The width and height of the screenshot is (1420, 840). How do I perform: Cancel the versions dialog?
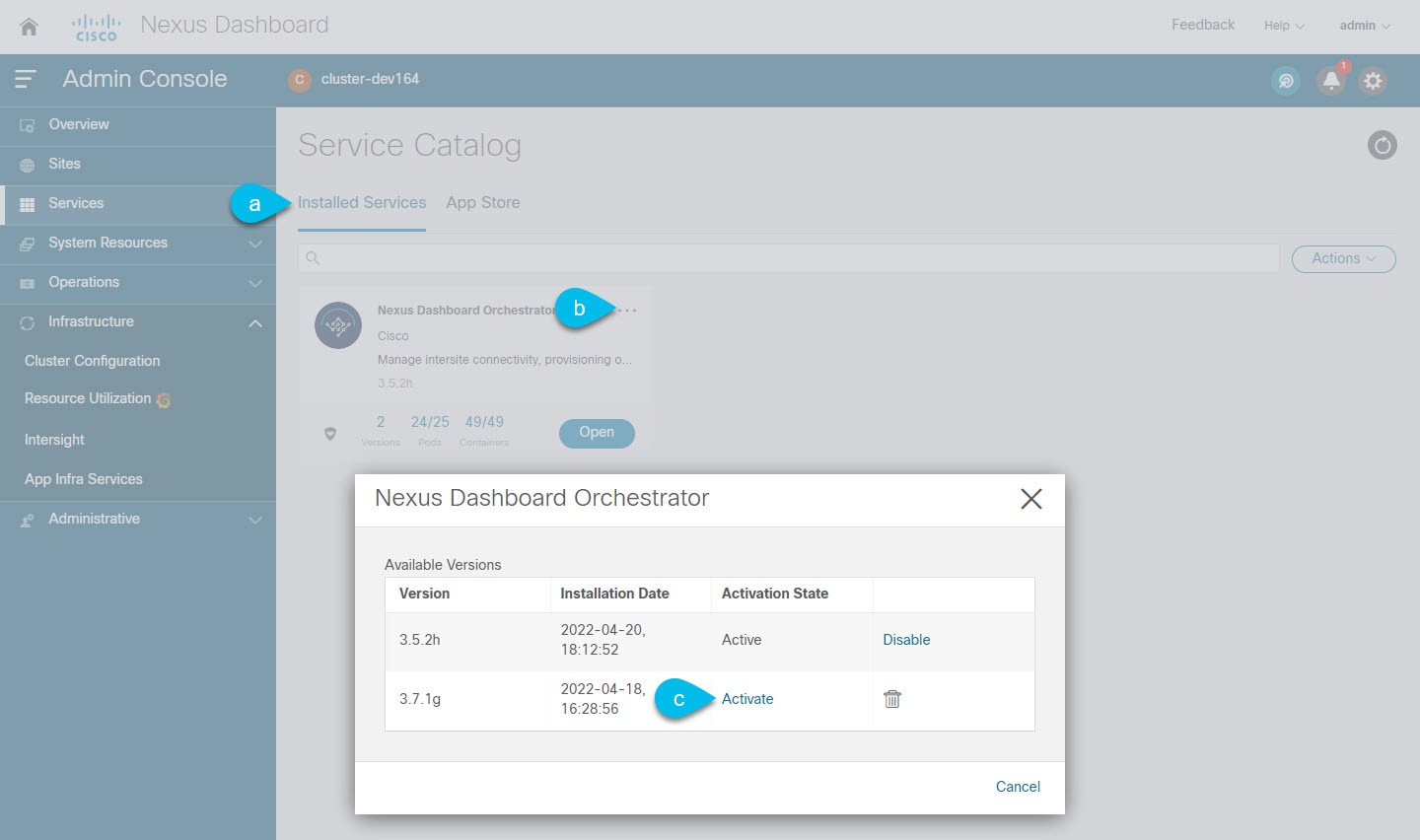pyautogui.click(x=1018, y=787)
